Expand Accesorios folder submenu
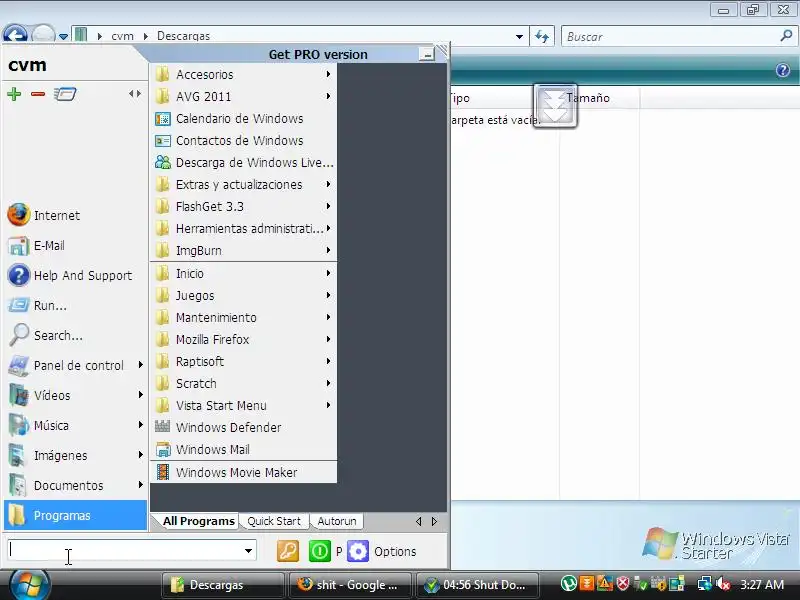Screen dimensions: 800x600 [x=243, y=74]
